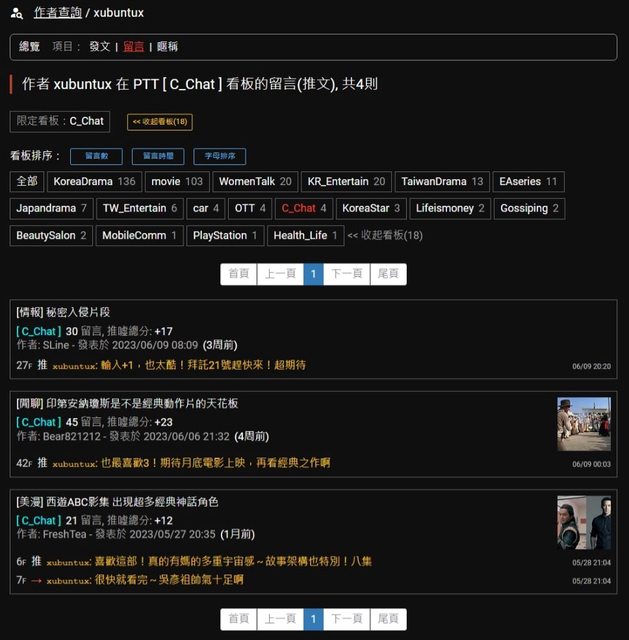Screen dimensions: 629x640
Task: Open the C_Chat board link in first post
Action: click(39, 331)
